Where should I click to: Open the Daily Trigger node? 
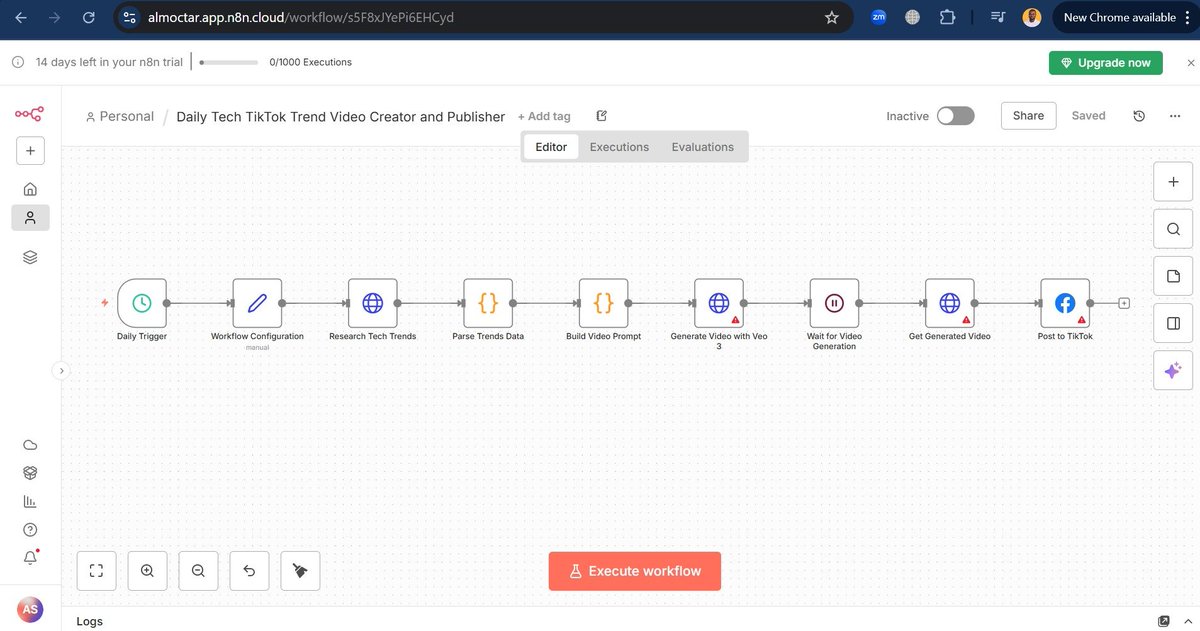(142, 303)
